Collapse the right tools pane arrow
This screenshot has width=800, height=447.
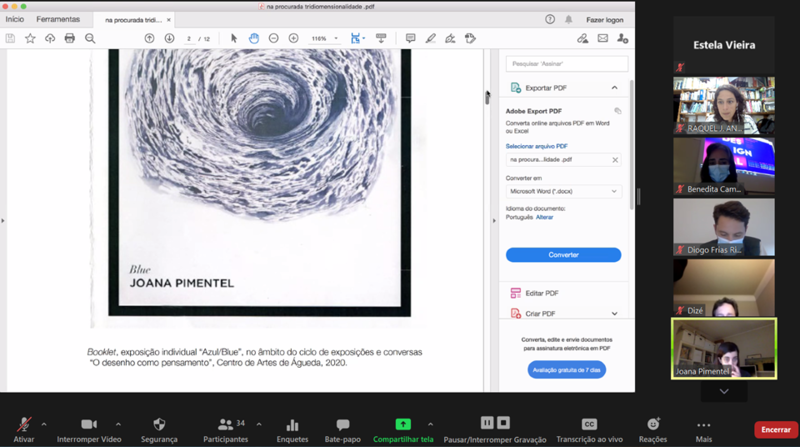coord(493,221)
